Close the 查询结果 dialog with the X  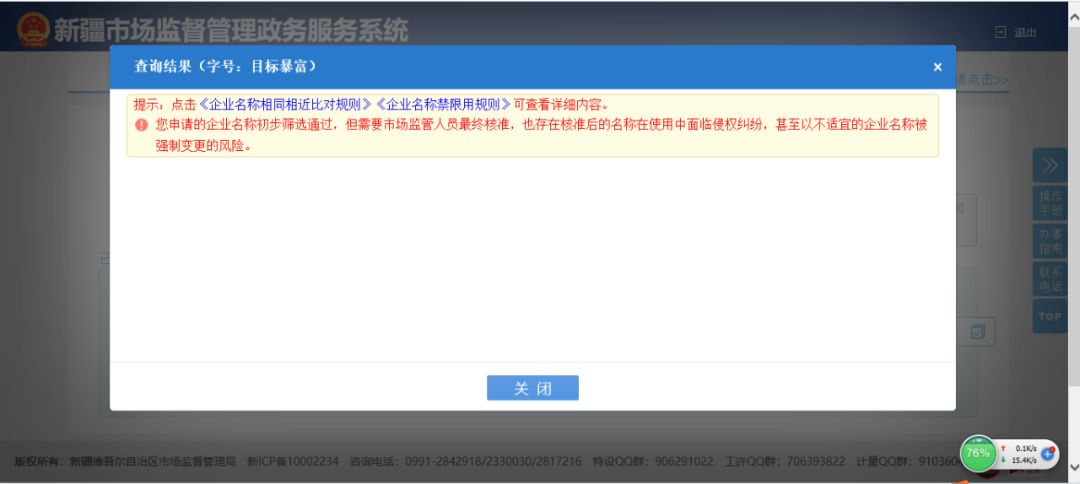pos(937,67)
